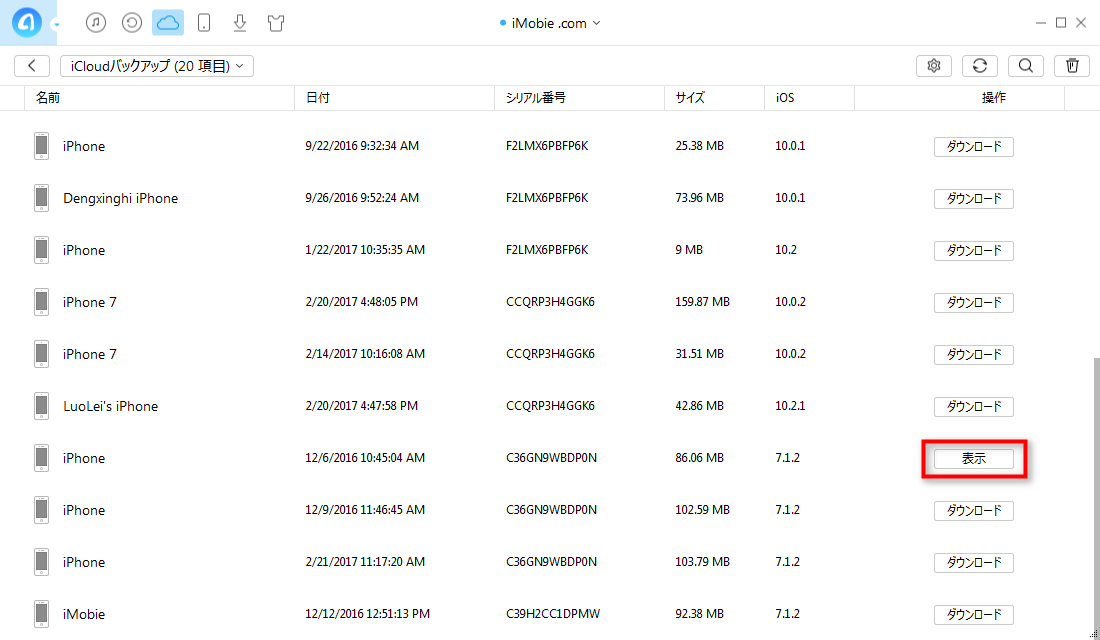This screenshot has height=640, width=1100.
Task: Go back with the left arrow button
Action: click(32, 65)
